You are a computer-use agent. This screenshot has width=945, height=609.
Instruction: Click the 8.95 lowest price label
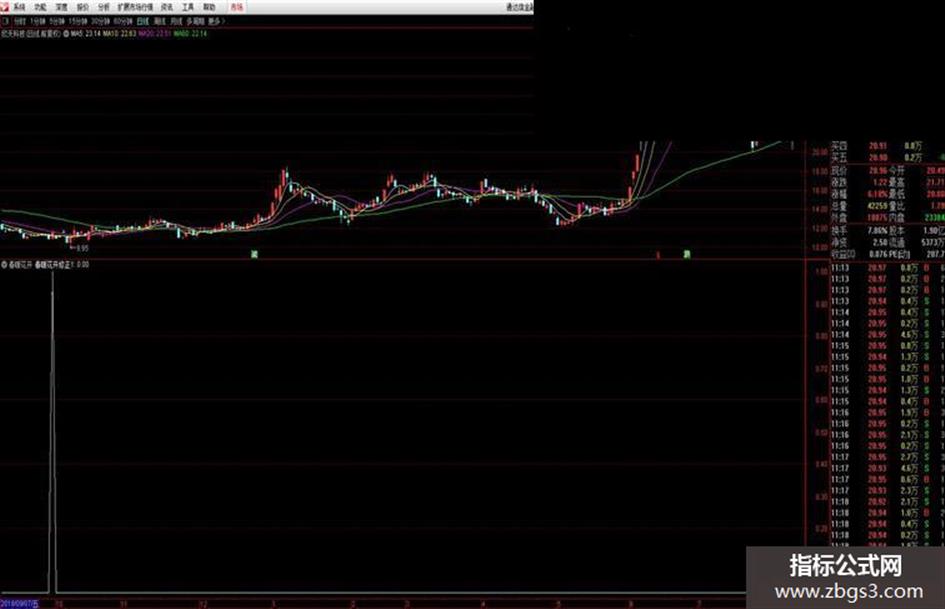click(82, 248)
